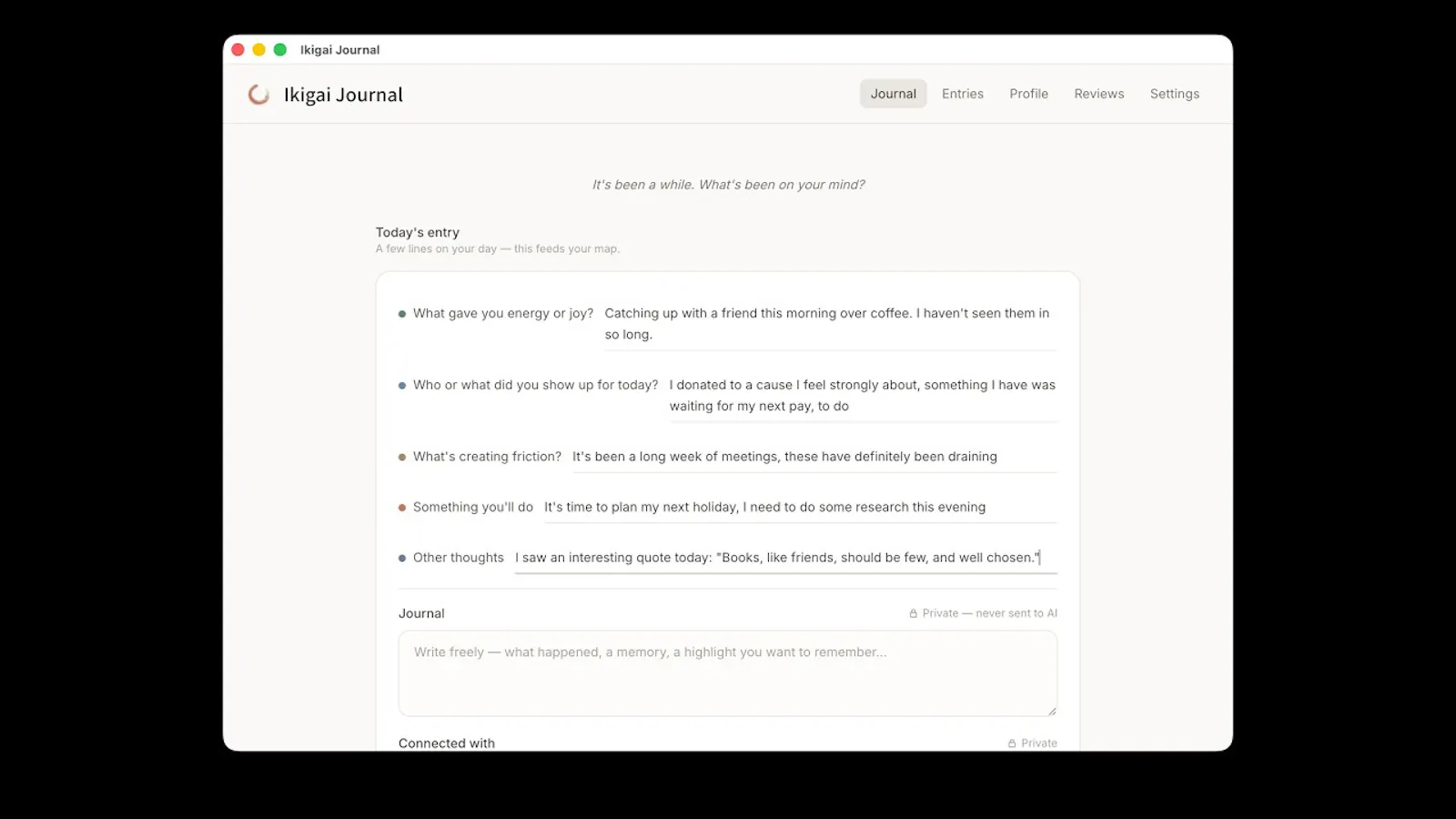This screenshot has height=819, width=1456.
Task: Edit the 'Who or what did you show up for' answer
Action: pos(863,396)
